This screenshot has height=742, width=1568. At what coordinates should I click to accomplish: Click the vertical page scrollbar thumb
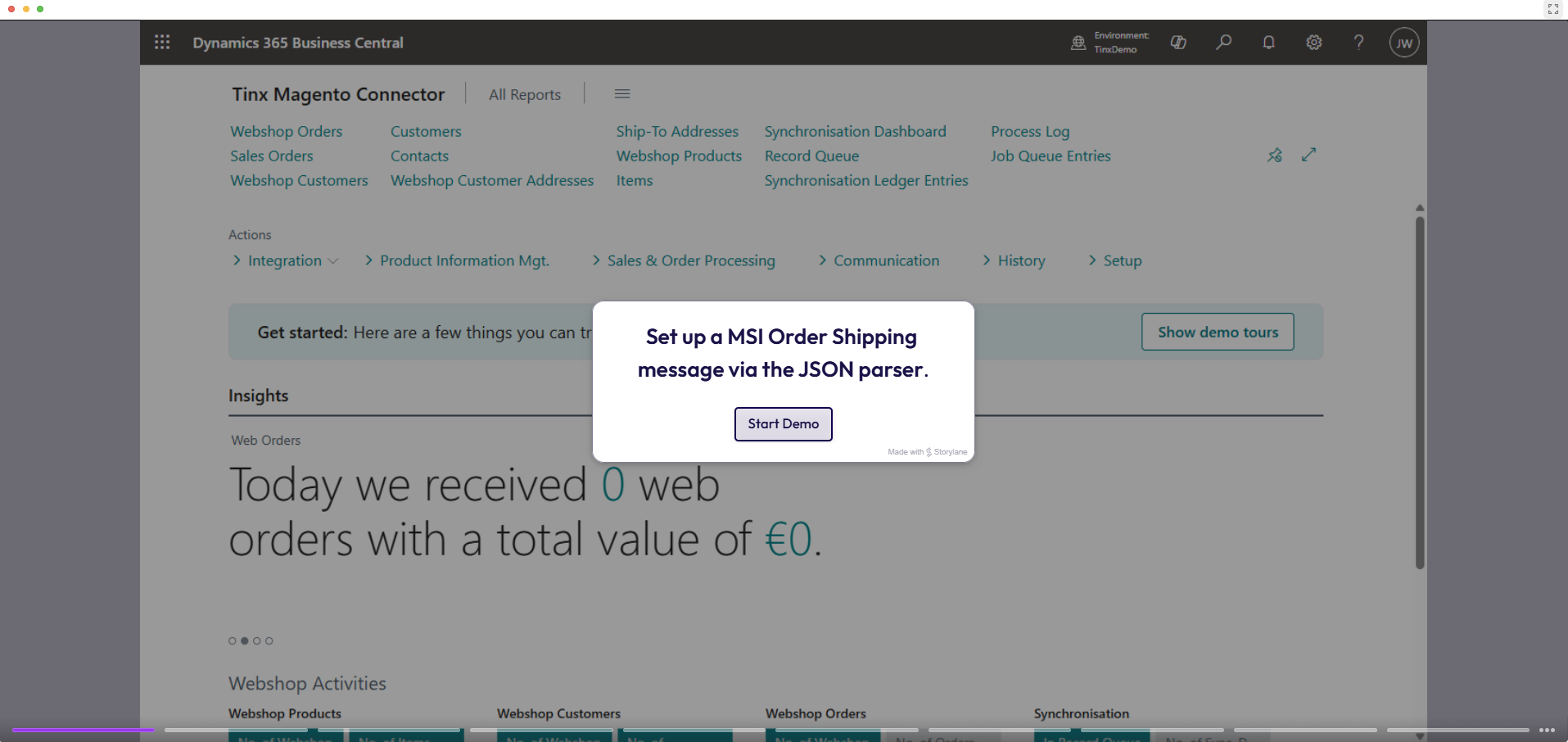coord(1420,392)
